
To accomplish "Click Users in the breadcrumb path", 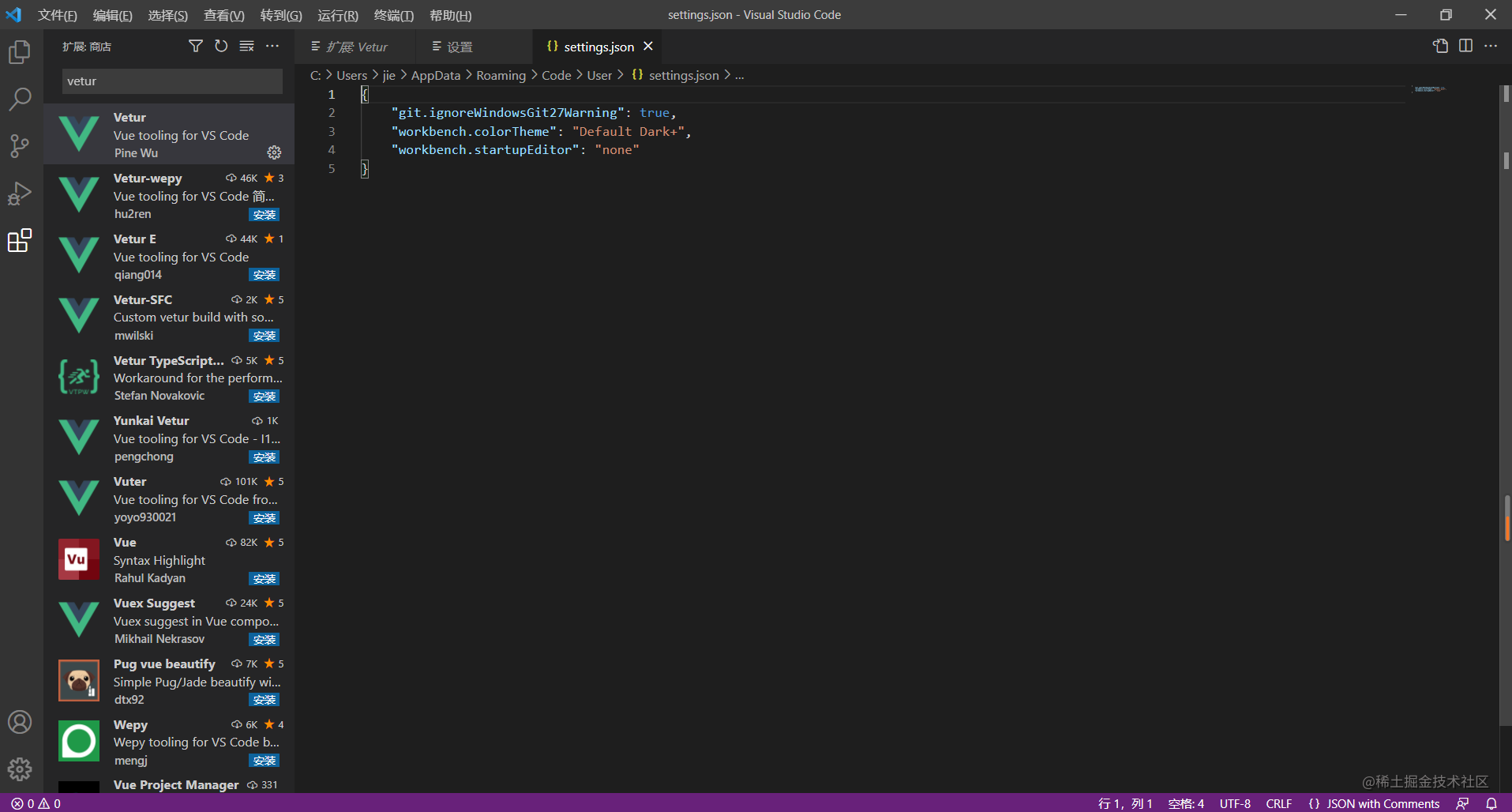I will pyautogui.click(x=352, y=75).
